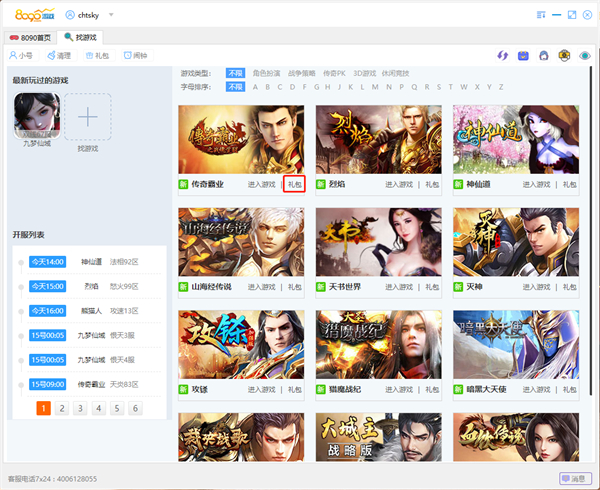Image resolution: width=600 pixels, height=490 pixels.
Task: Go to server list page 3
Action: pyautogui.click(x=80, y=408)
